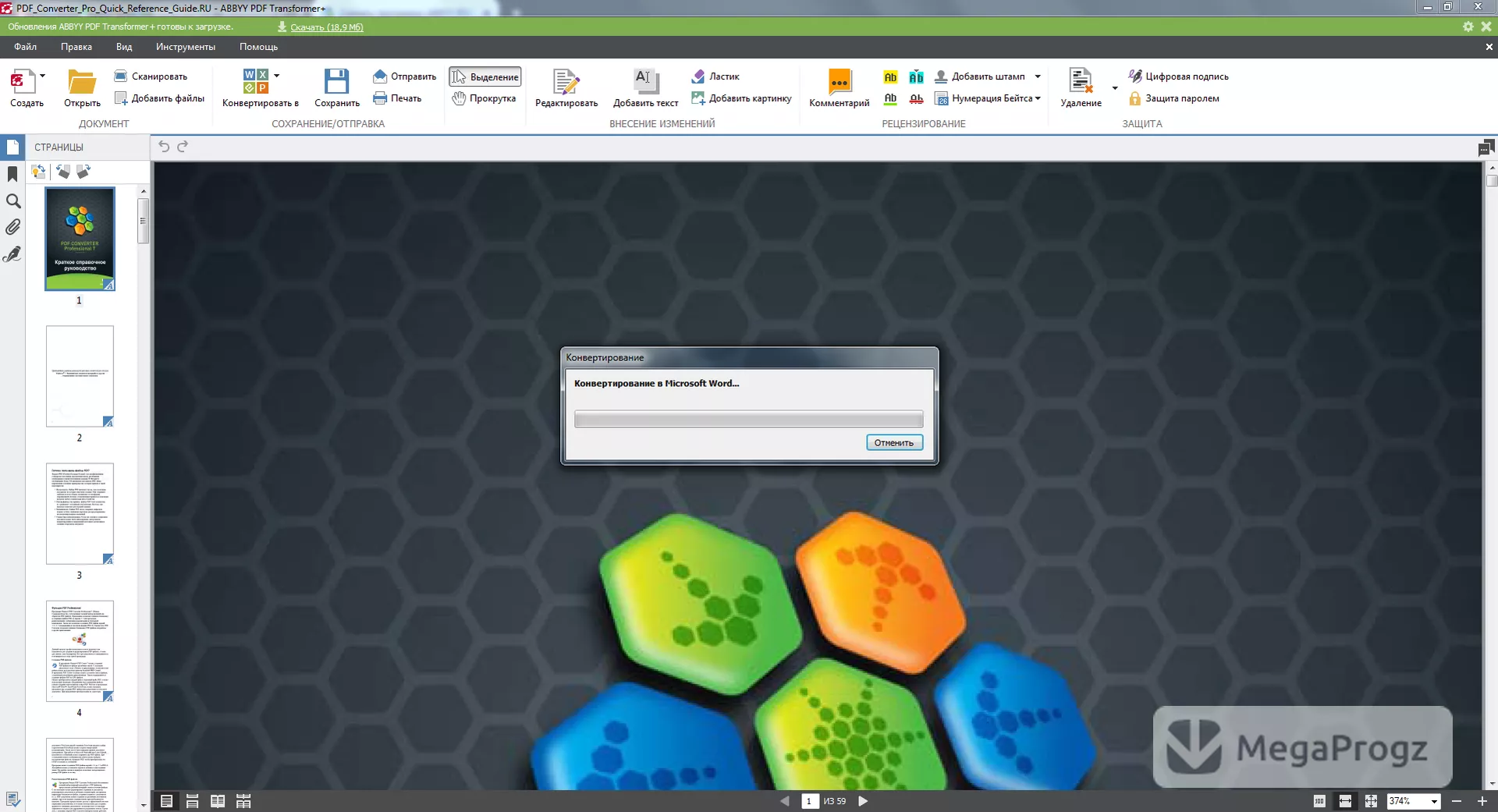Click the zoom in plus button

pos(1482,801)
